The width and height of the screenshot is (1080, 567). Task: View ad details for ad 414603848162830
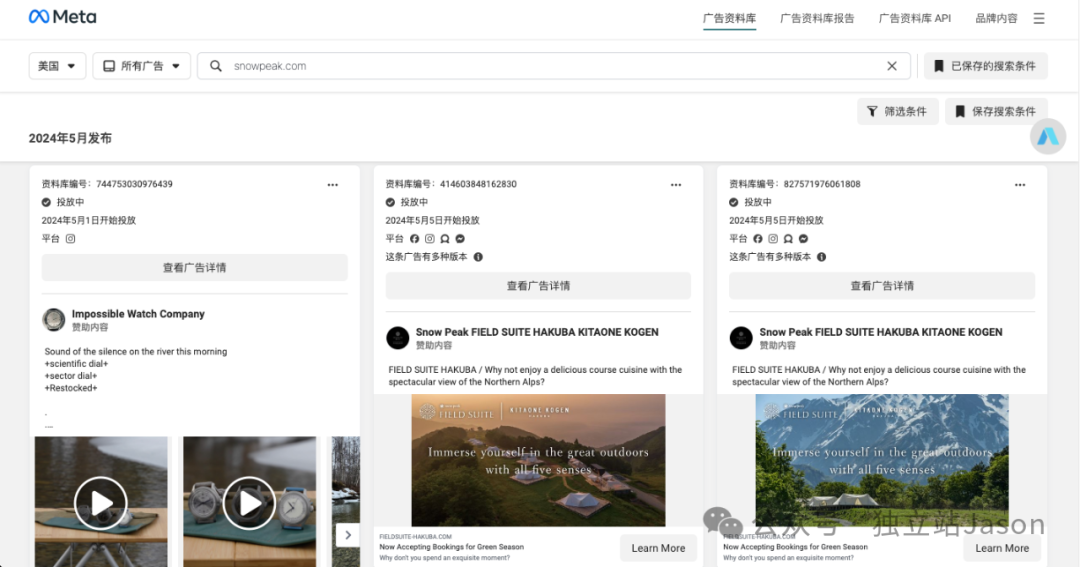coord(538,285)
